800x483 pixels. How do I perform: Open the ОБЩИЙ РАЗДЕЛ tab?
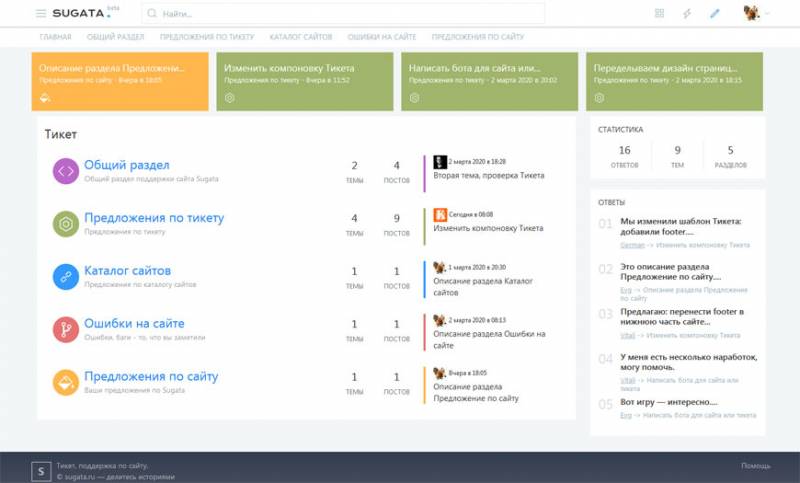point(115,37)
